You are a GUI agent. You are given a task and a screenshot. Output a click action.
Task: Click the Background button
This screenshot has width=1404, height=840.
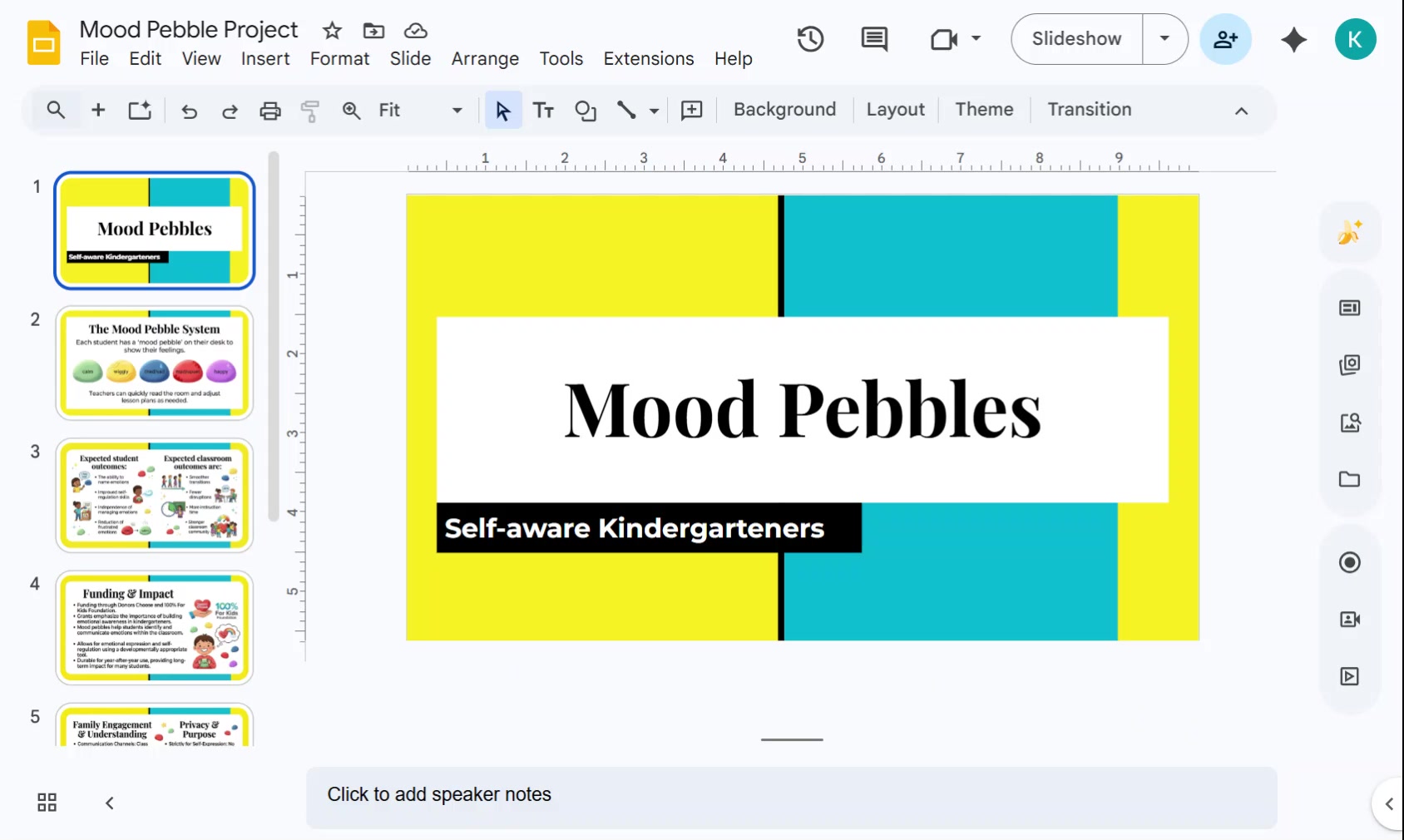tap(784, 110)
